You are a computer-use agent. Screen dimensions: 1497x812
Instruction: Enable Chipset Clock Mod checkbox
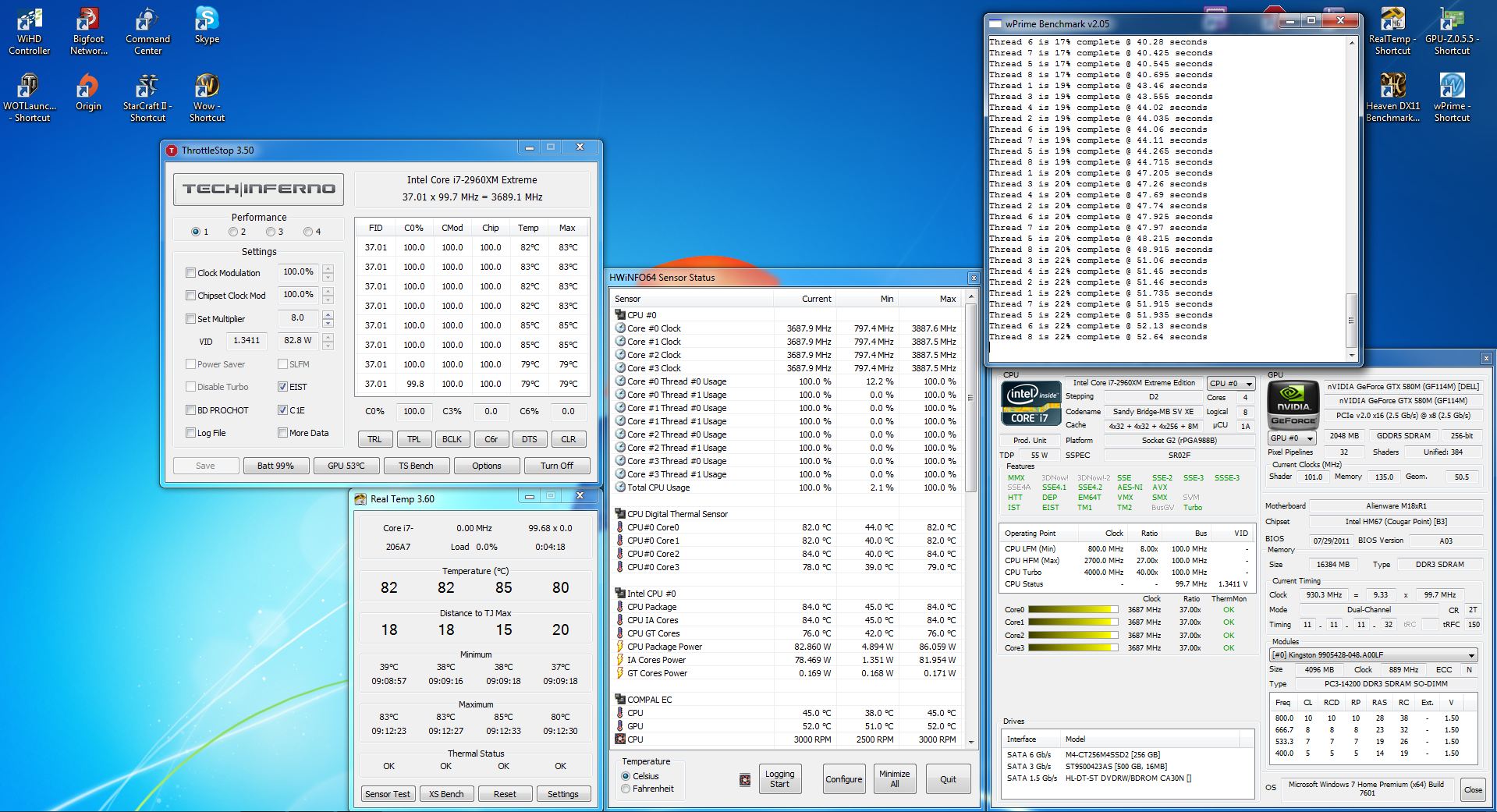coord(190,296)
